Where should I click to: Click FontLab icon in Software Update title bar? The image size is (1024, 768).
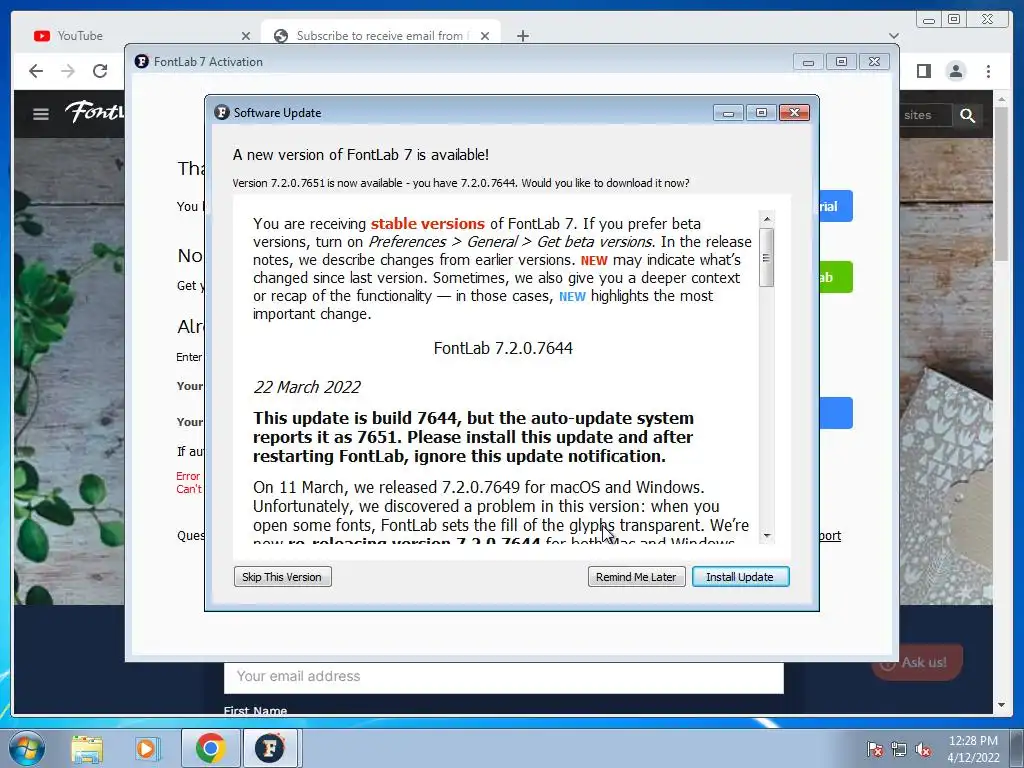click(222, 112)
